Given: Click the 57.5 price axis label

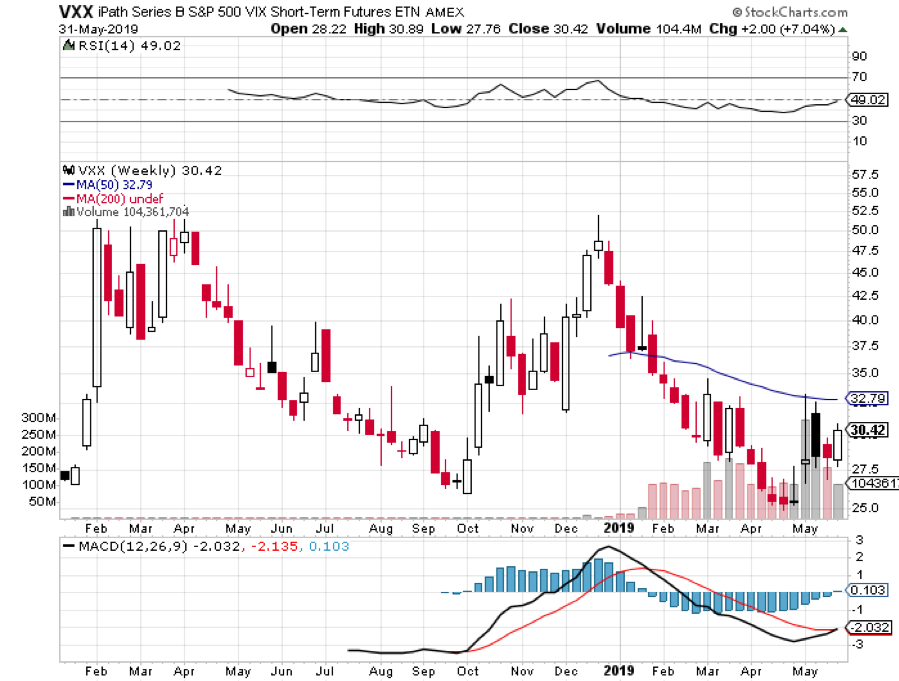Looking at the screenshot, I should click(x=865, y=174).
